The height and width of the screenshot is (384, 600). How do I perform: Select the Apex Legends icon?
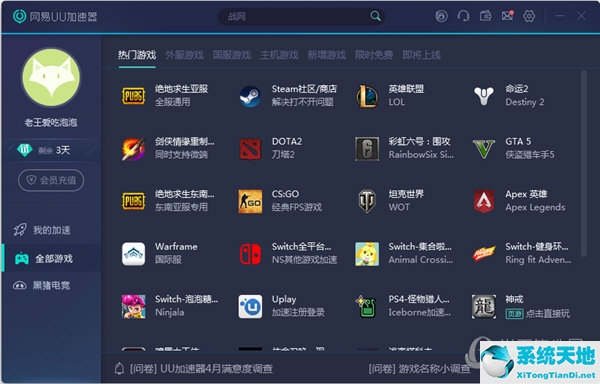484,201
